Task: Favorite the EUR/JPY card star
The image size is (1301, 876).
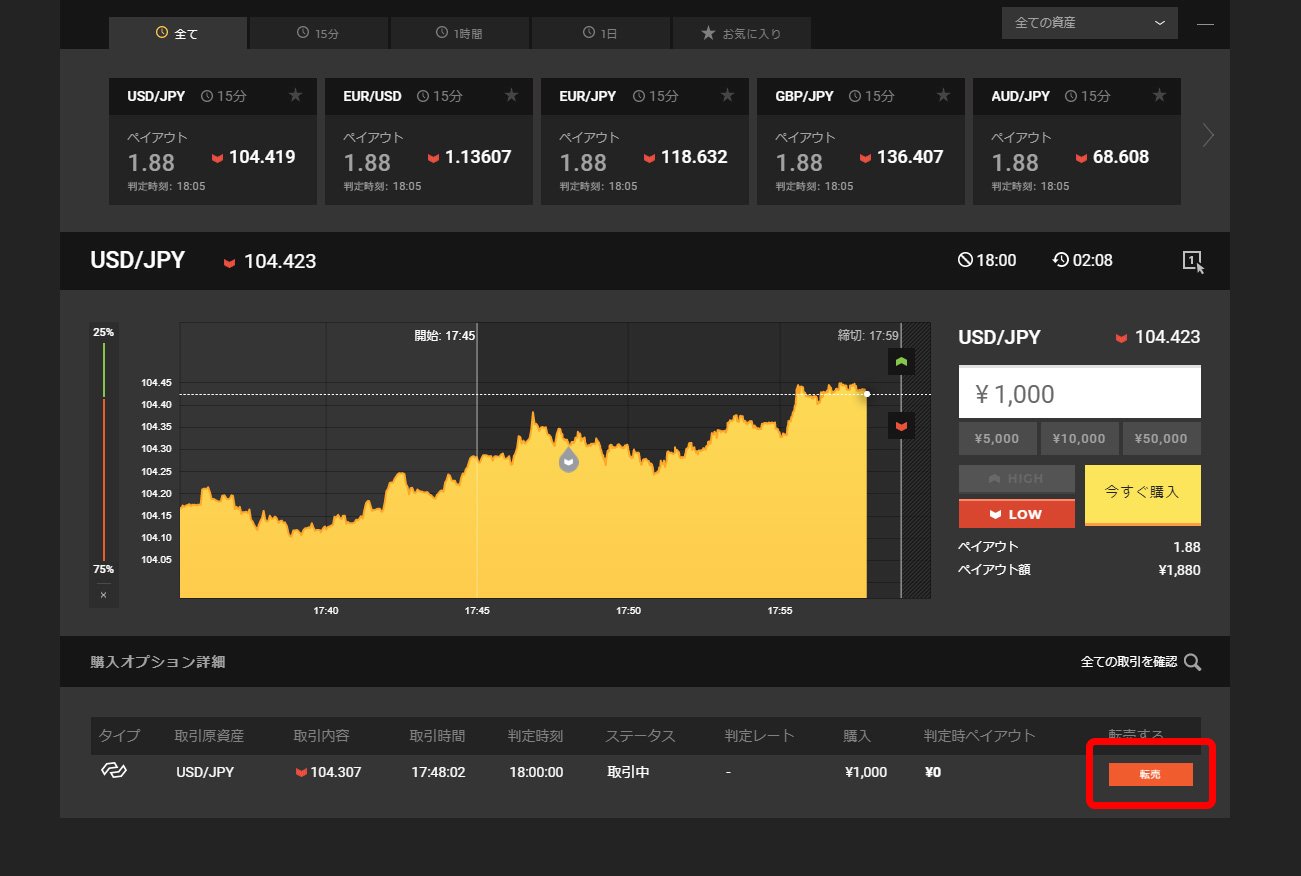Action: tap(727, 96)
